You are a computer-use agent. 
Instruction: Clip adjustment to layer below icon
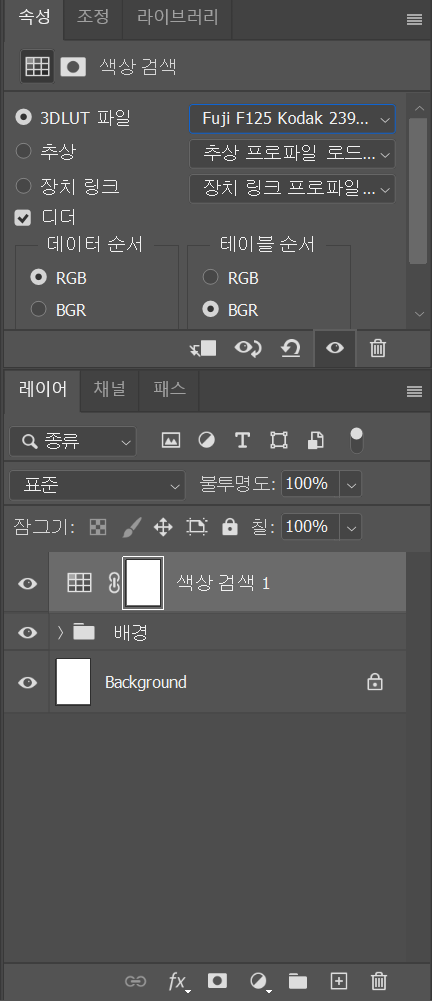pos(204,349)
